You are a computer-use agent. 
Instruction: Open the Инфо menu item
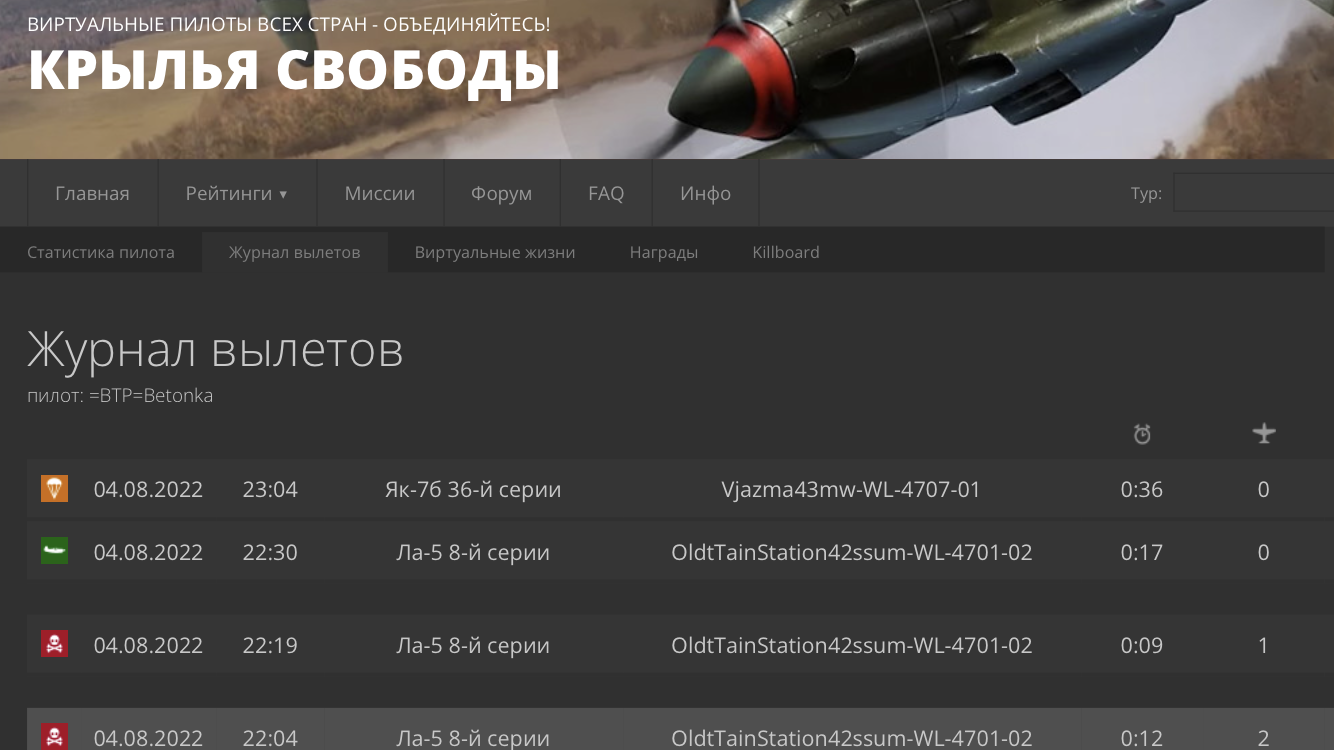706,193
